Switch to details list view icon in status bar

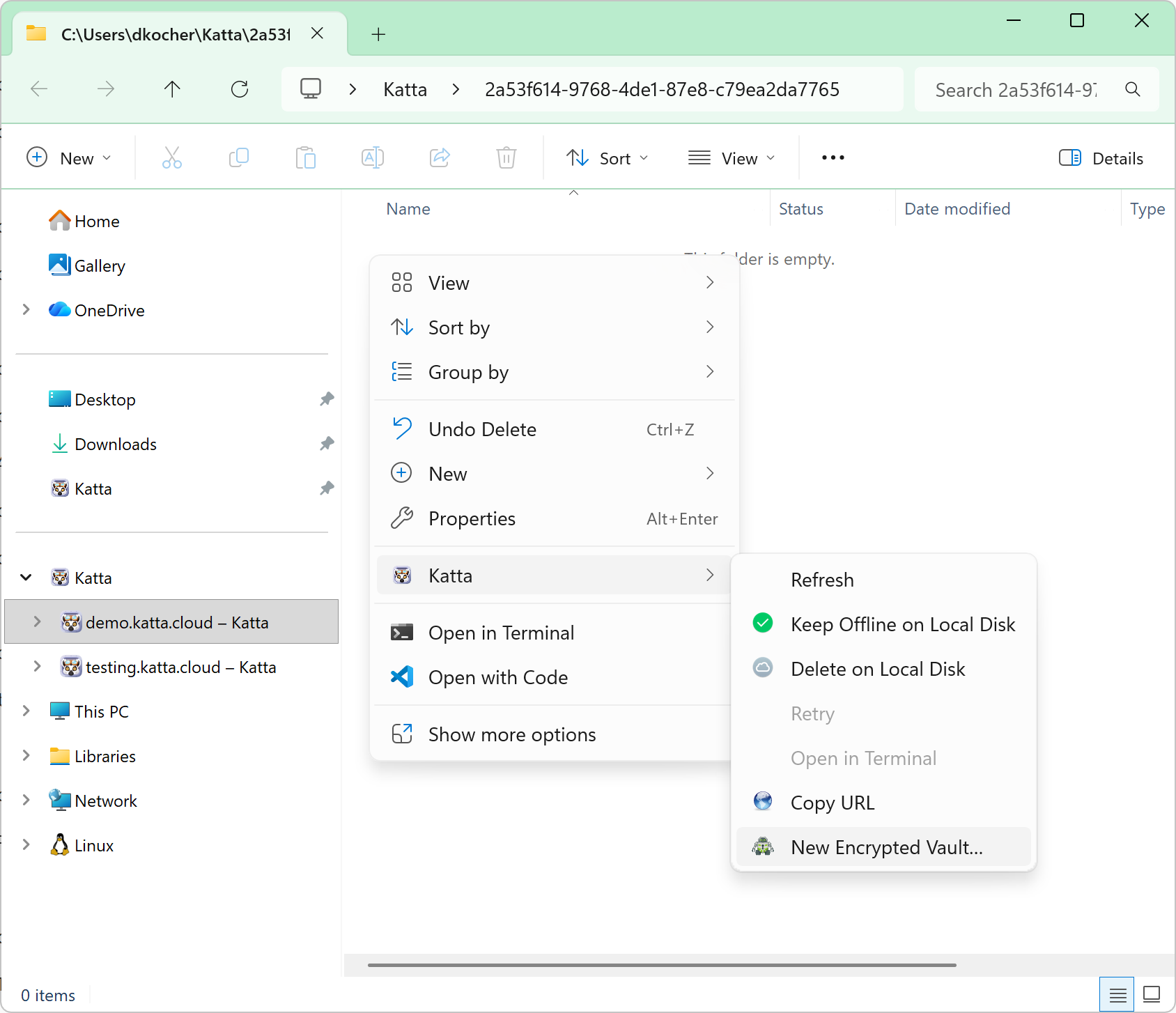click(x=1117, y=995)
